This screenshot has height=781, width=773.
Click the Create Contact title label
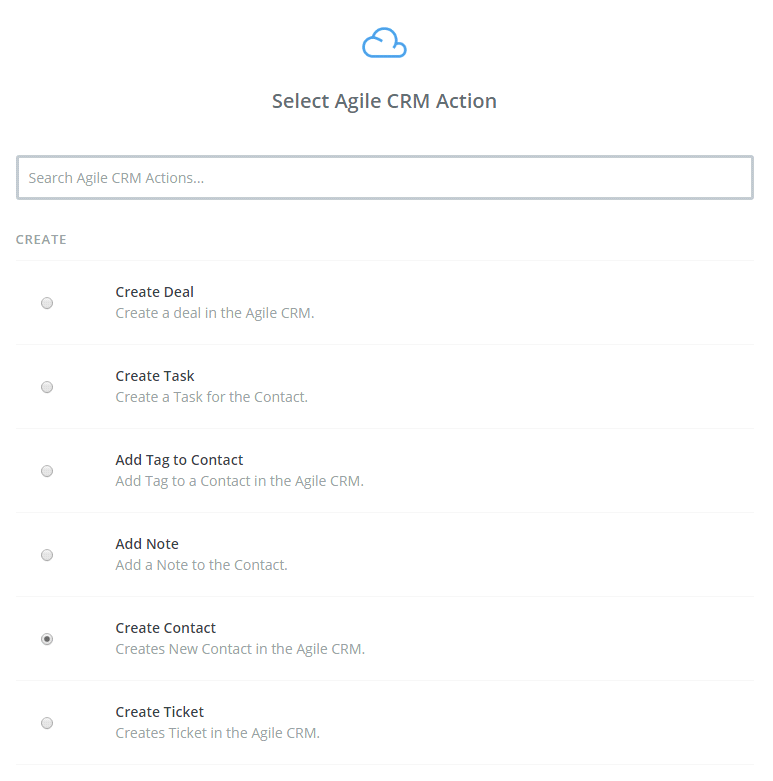[x=166, y=628]
